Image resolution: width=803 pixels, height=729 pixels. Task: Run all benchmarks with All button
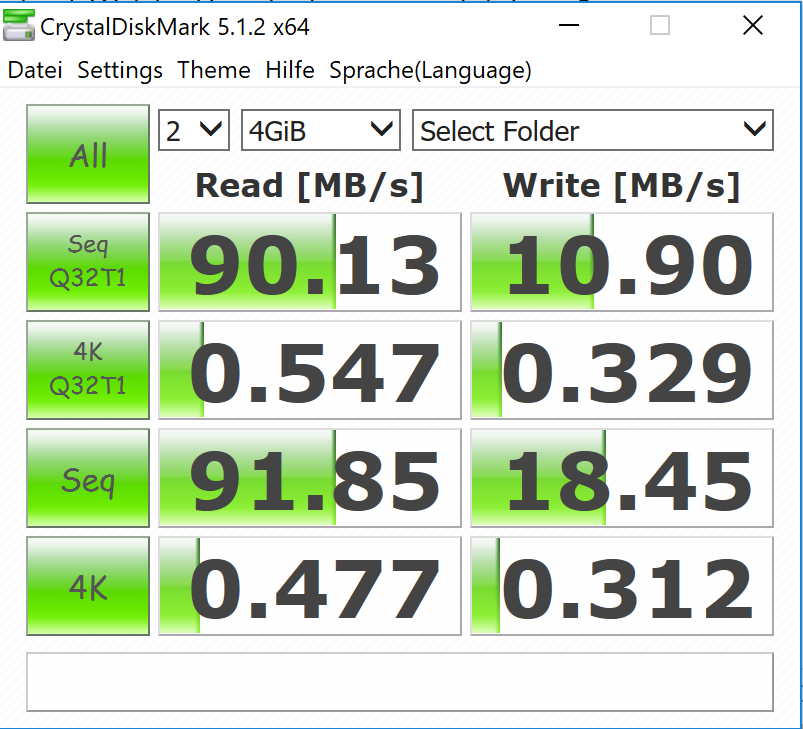[88, 154]
